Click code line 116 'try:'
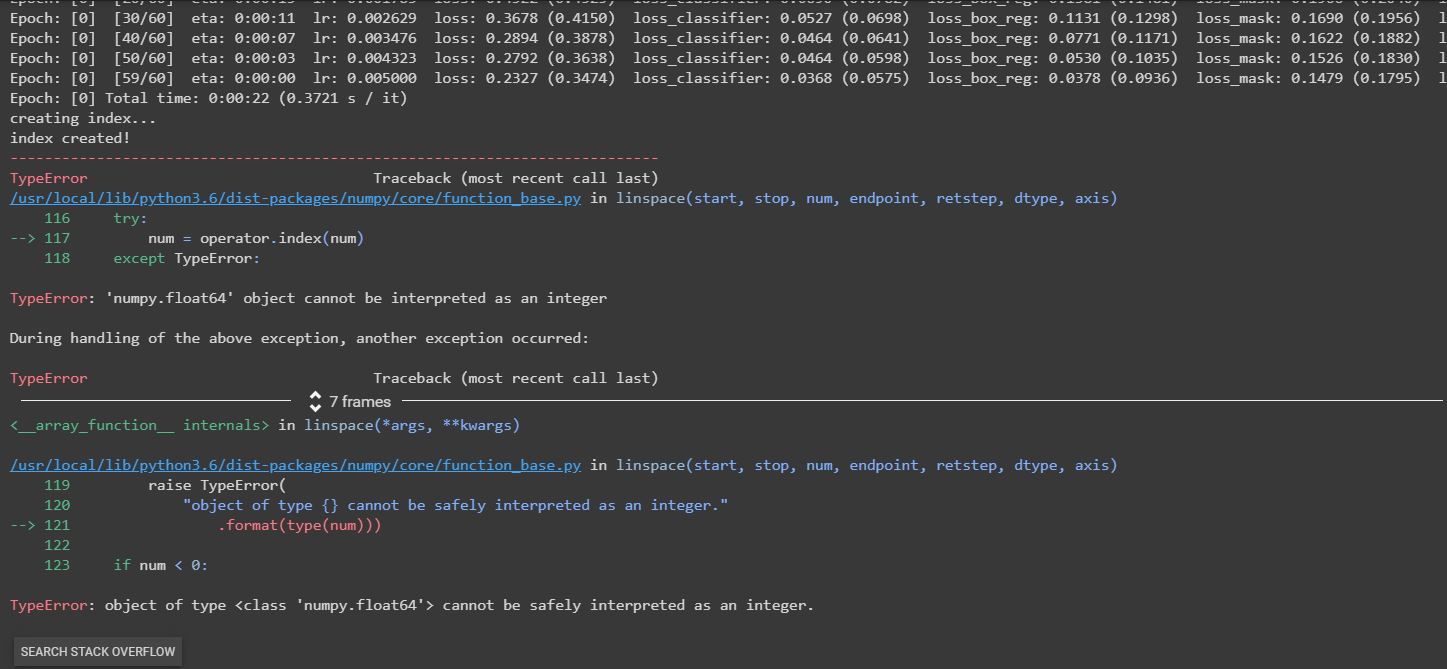 (x=131, y=218)
